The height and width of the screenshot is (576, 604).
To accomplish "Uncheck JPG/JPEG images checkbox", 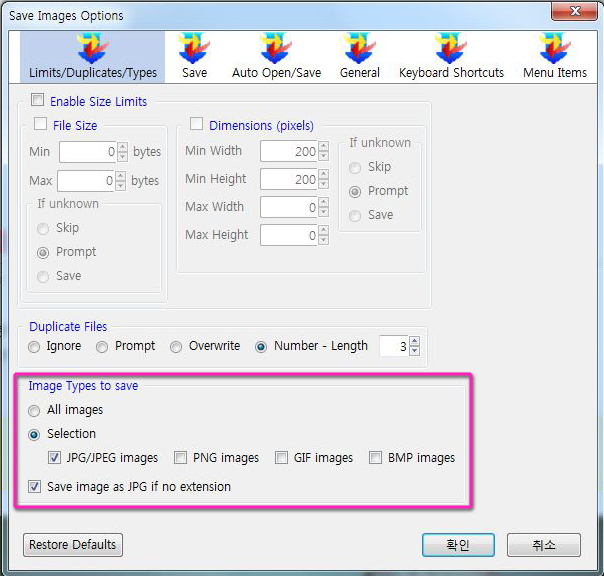I will [x=54, y=457].
